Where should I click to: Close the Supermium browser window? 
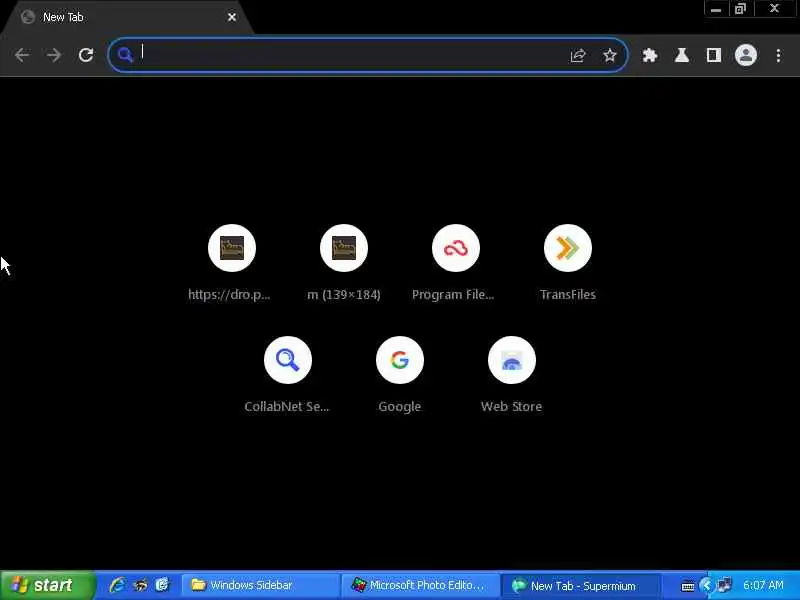[x=774, y=9]
